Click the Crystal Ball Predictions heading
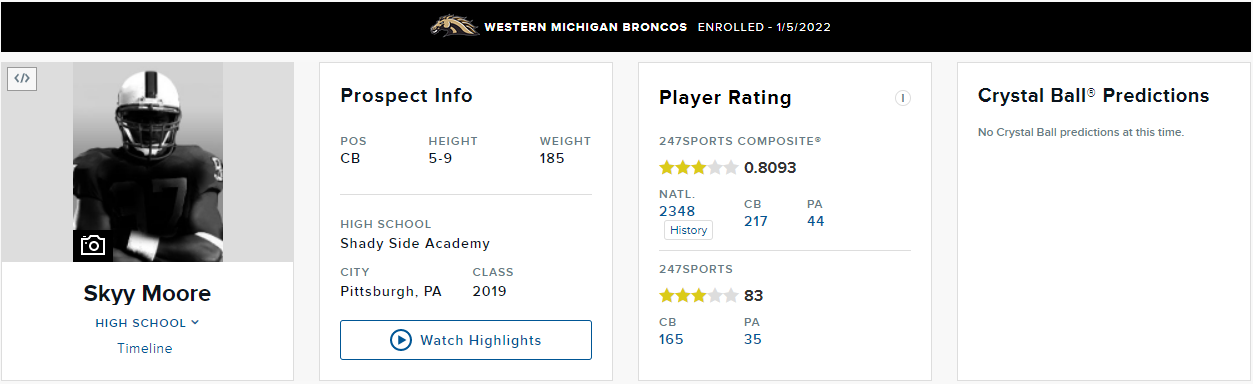 1093,96
